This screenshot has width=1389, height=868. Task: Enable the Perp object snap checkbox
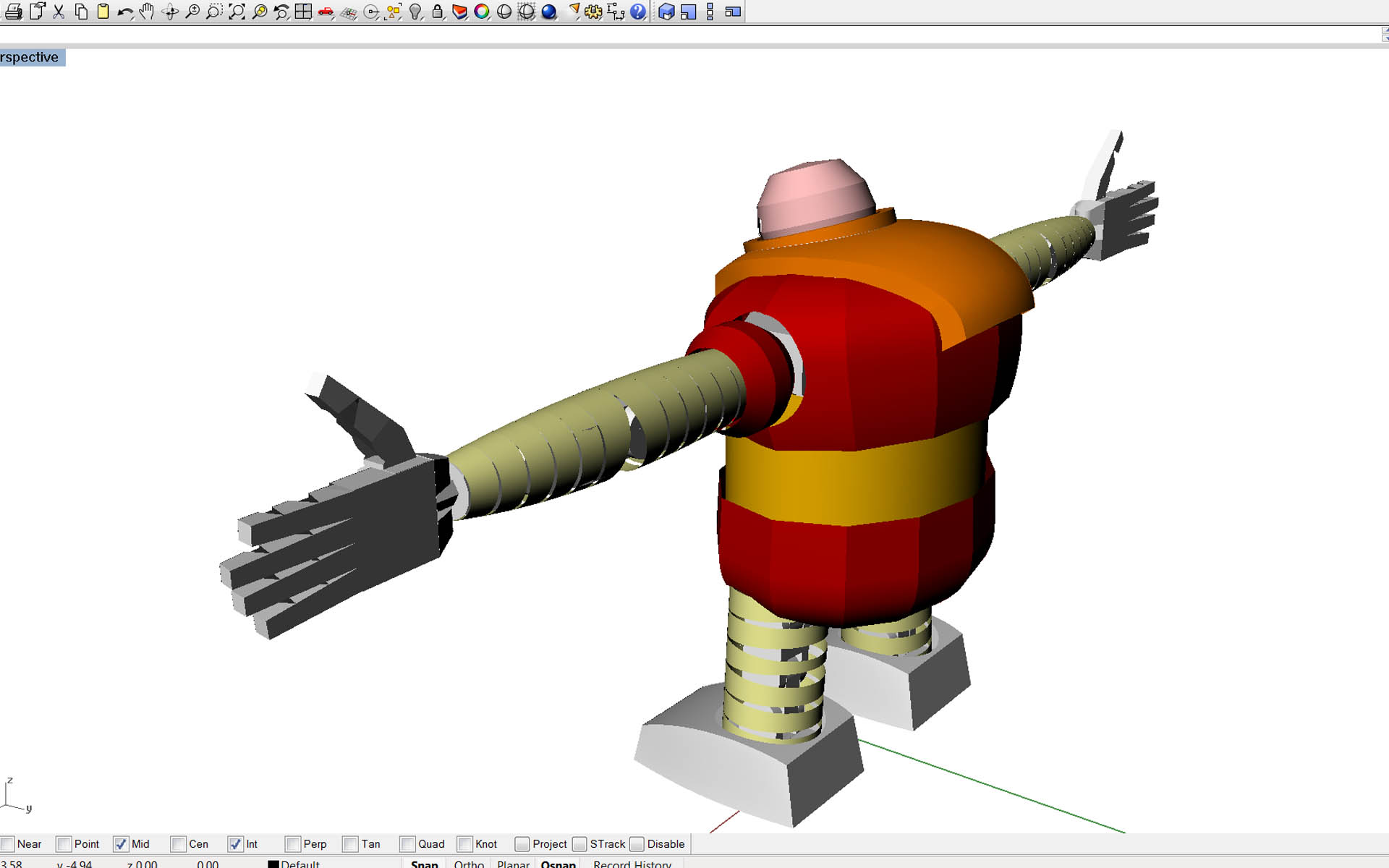pyautogui.click(x=293, y=844)
